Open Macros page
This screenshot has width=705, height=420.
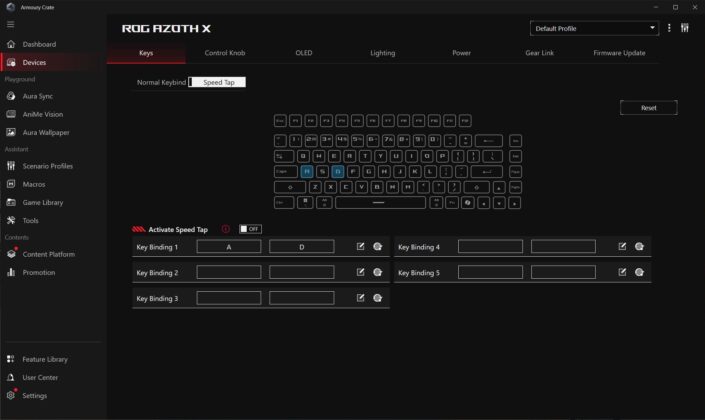click(34, 184)
